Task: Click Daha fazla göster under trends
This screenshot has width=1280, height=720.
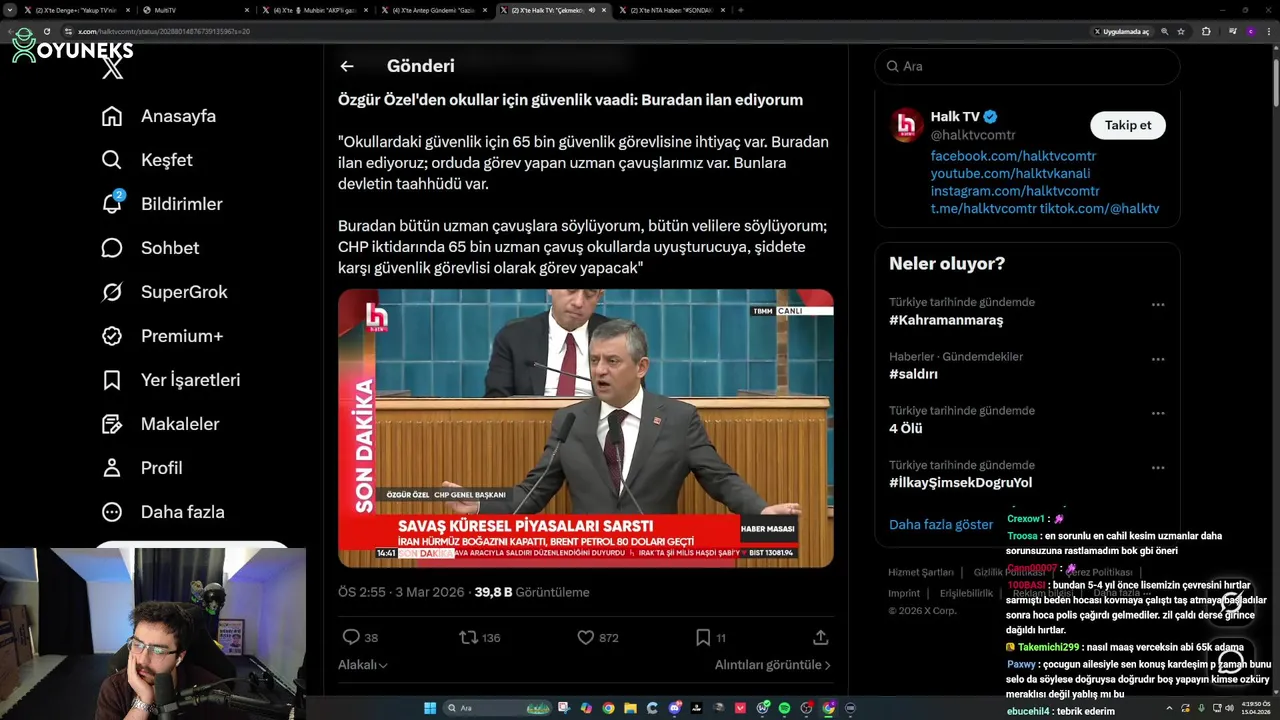Action: point(941,524)
